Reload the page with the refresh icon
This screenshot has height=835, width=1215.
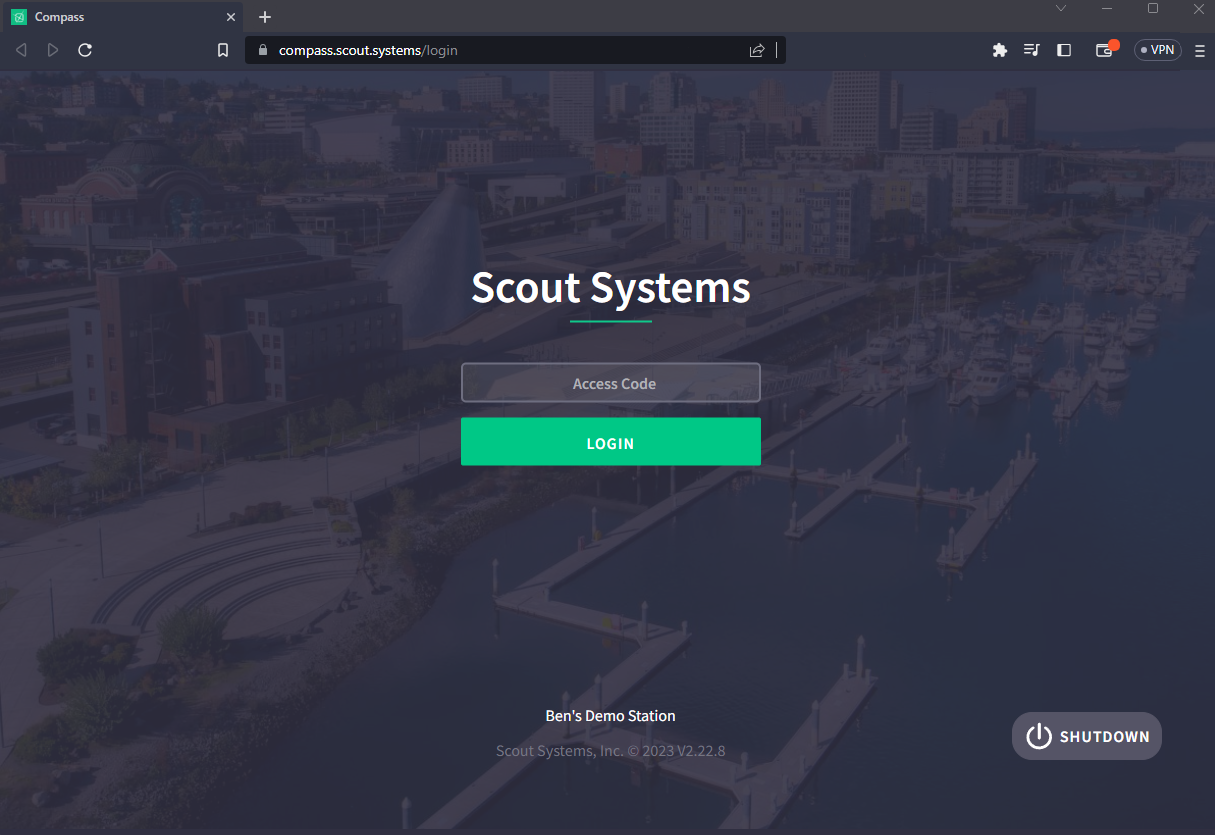tap(85, 50)
